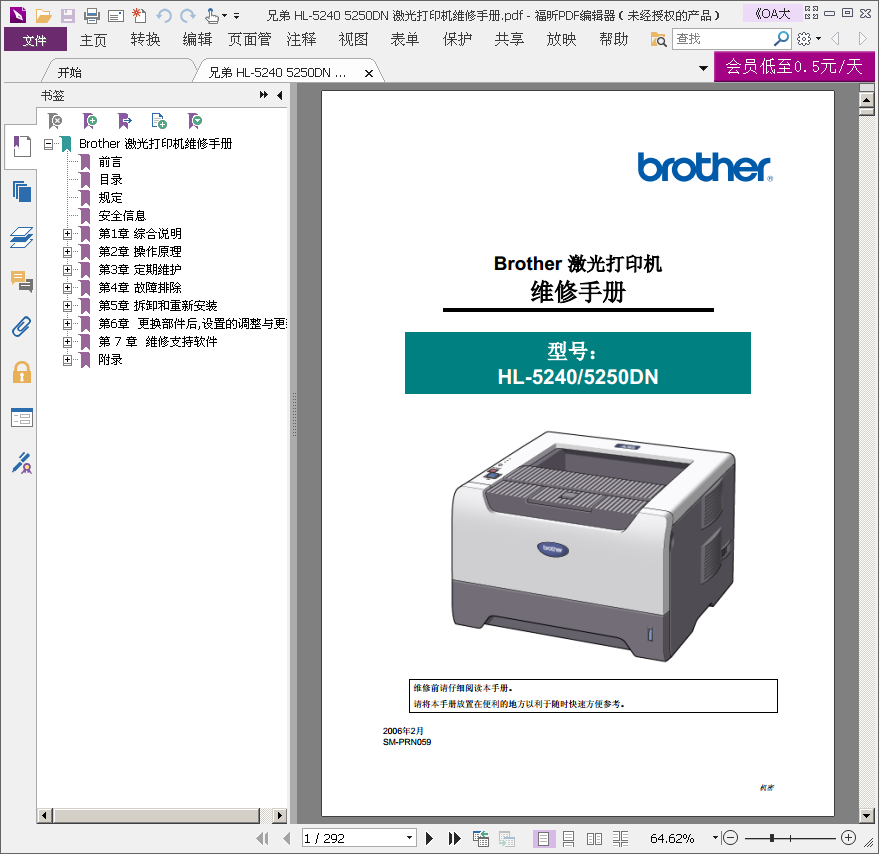
Task: Click the advanced search folder icon
Action: tap(658, 39)
